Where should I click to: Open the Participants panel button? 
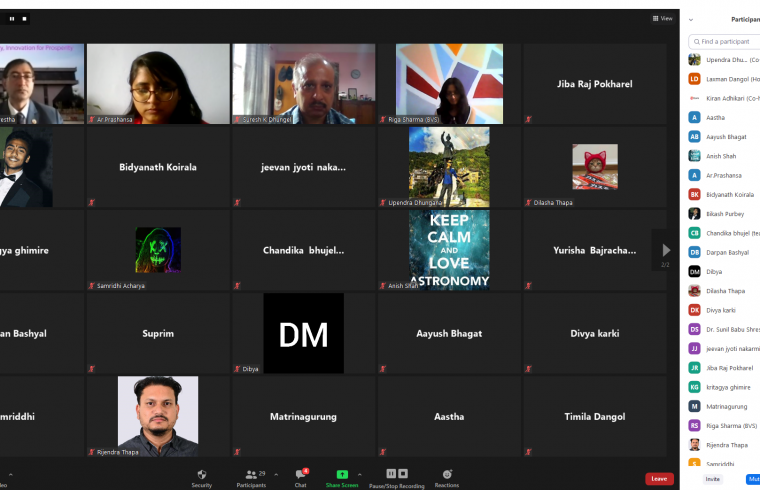pyautogui.click(x=251, y=478)
